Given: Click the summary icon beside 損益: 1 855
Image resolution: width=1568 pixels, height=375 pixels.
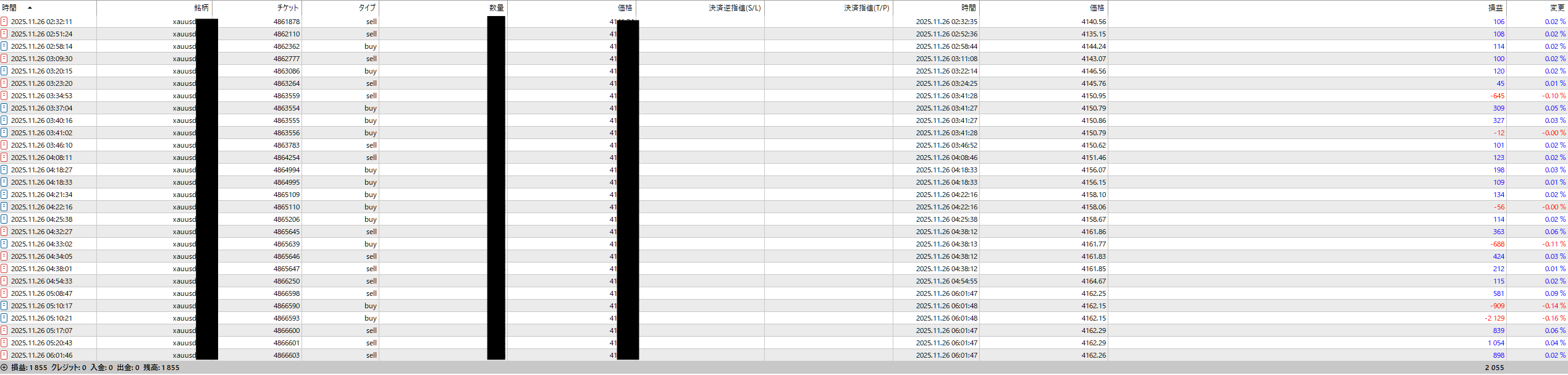Looking at the screenshot, I should point(4,368).
